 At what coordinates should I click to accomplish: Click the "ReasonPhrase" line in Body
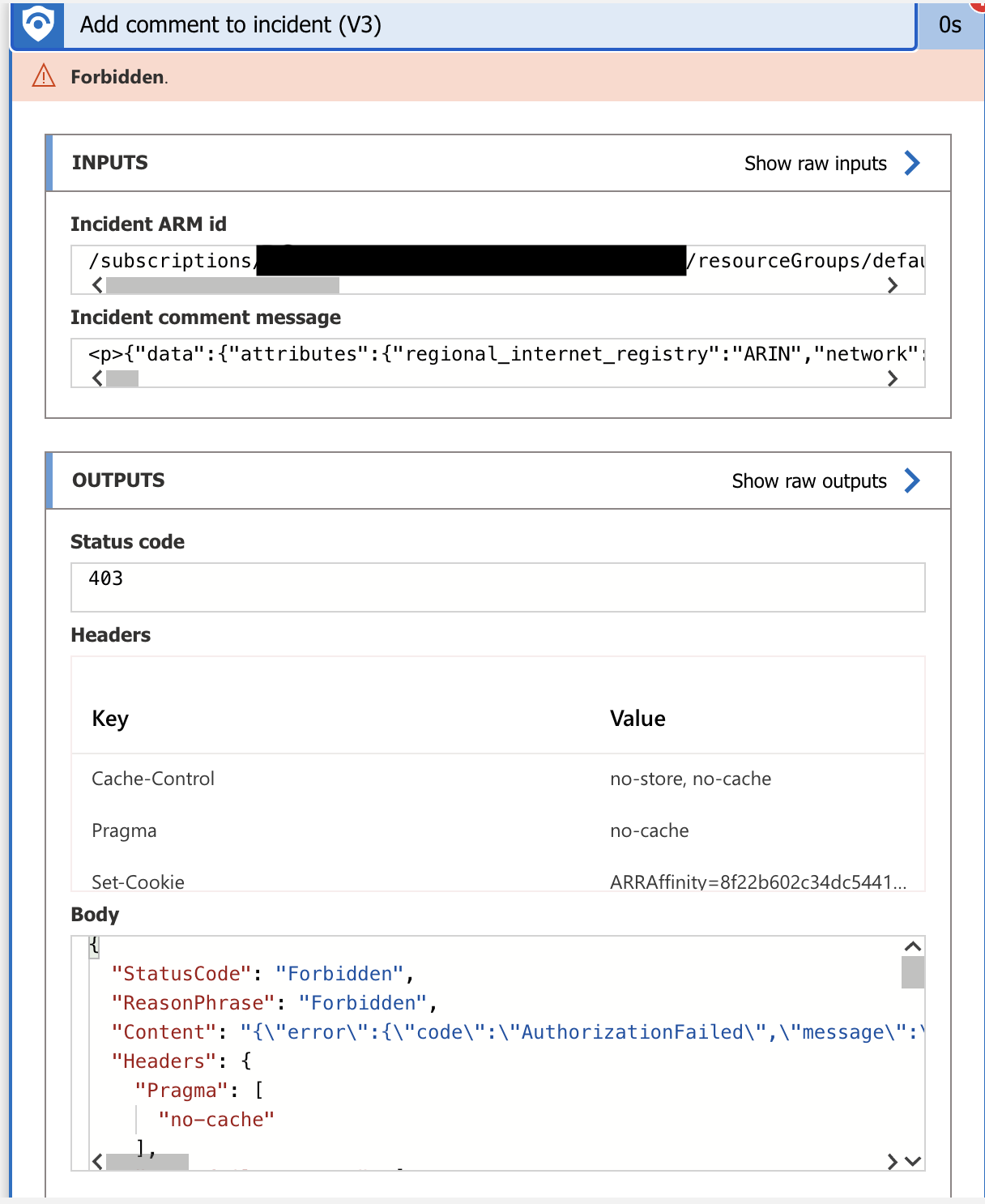pyautogui.click(x=275, y=1003)
